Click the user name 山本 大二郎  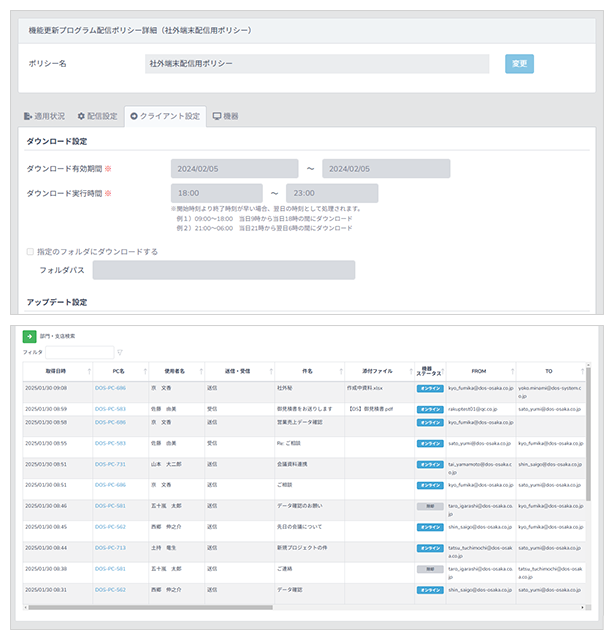pyautogui.click(x=166, y=464)
